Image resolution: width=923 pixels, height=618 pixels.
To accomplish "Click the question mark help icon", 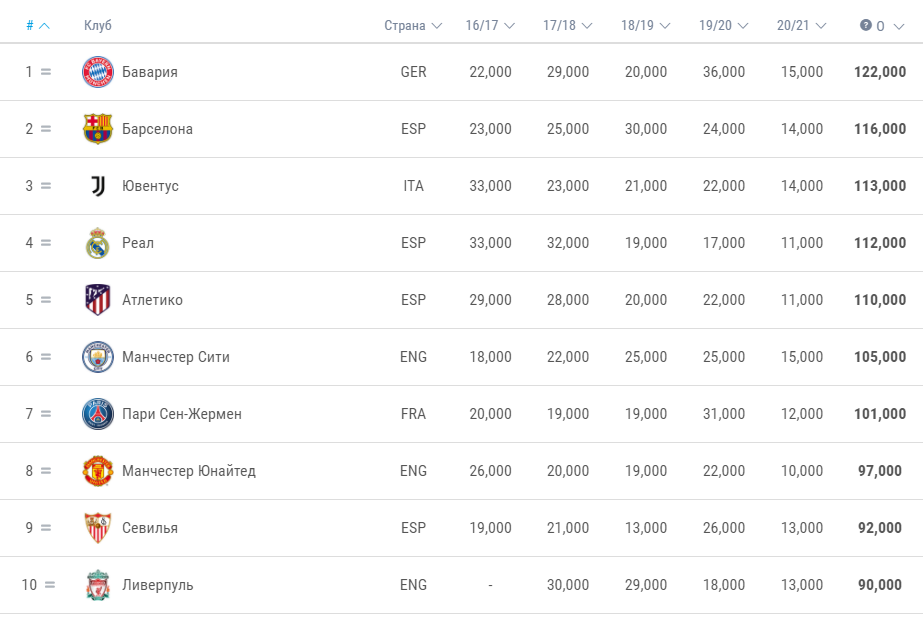I will click(865, 25).
